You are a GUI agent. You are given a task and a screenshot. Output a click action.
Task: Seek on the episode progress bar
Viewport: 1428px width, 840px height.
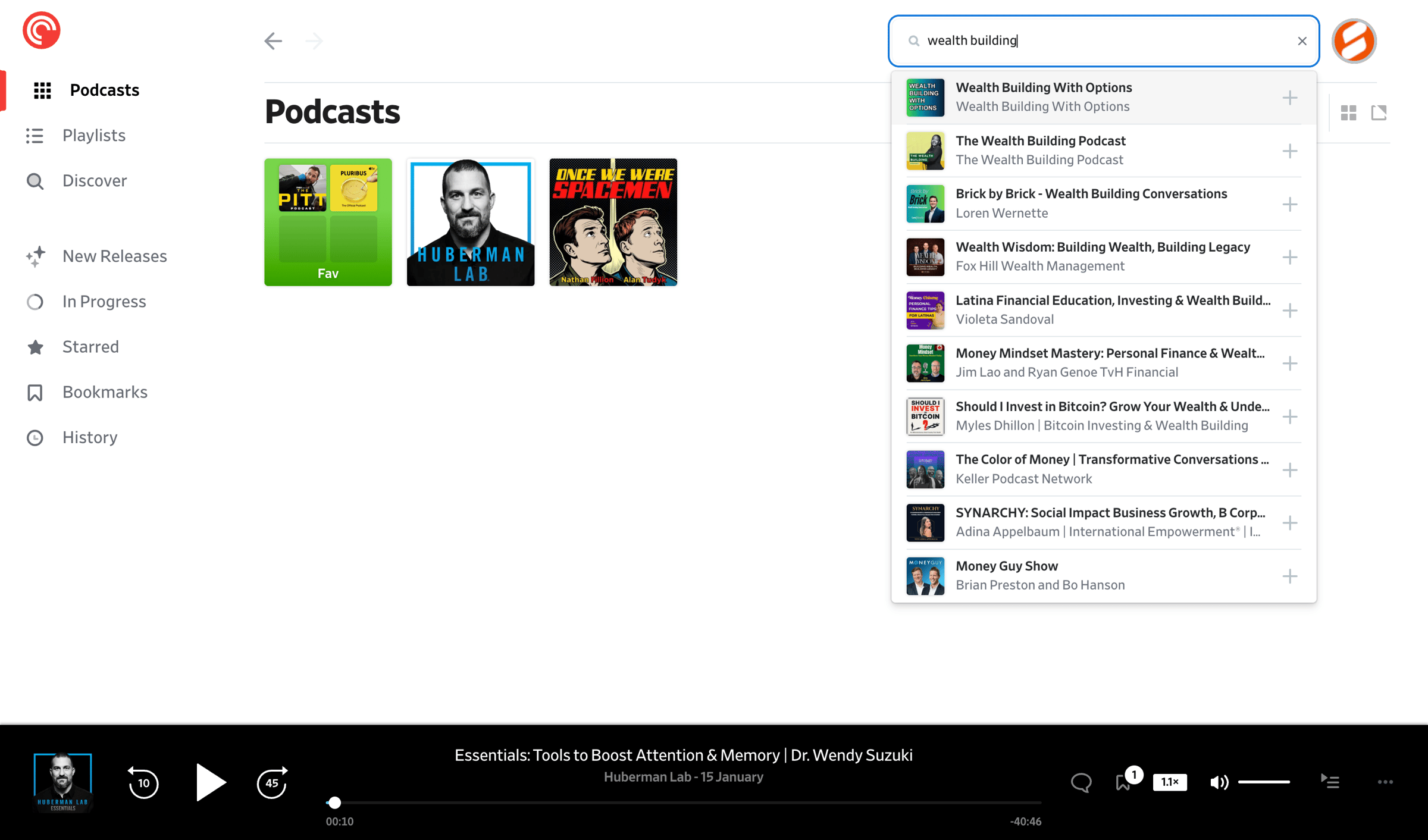(684, 803)
